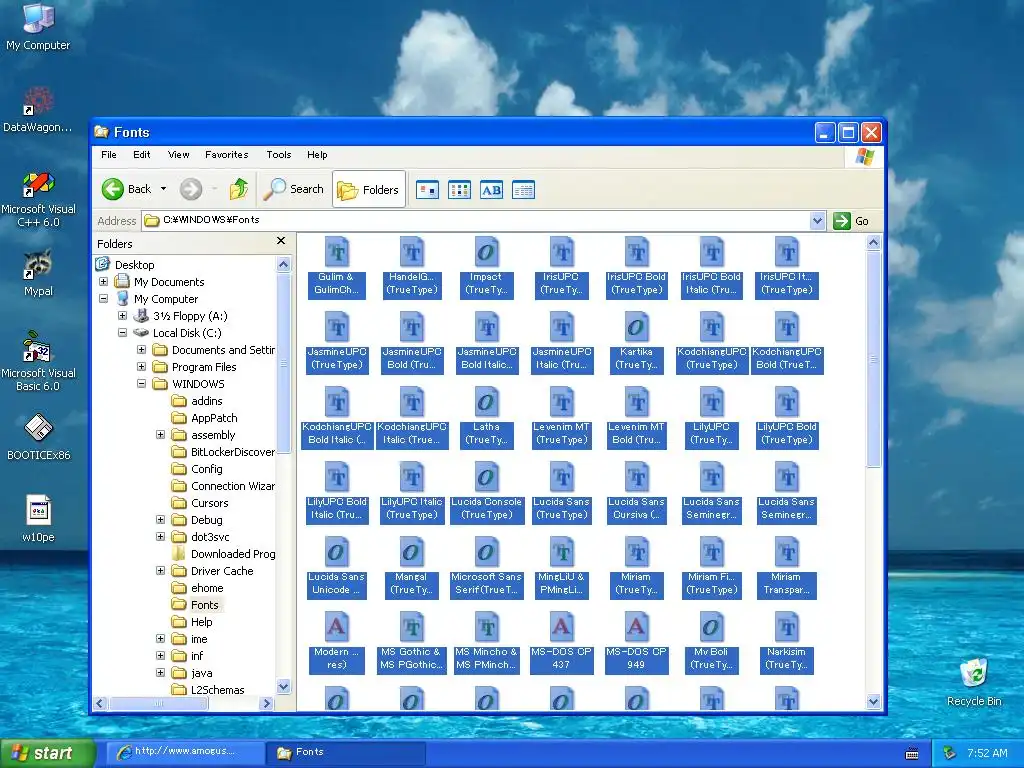1024x768 pixels.
Task: Switch to the amogus browser taskbar button
Action: pyautogui.click(x=184, y=753)
